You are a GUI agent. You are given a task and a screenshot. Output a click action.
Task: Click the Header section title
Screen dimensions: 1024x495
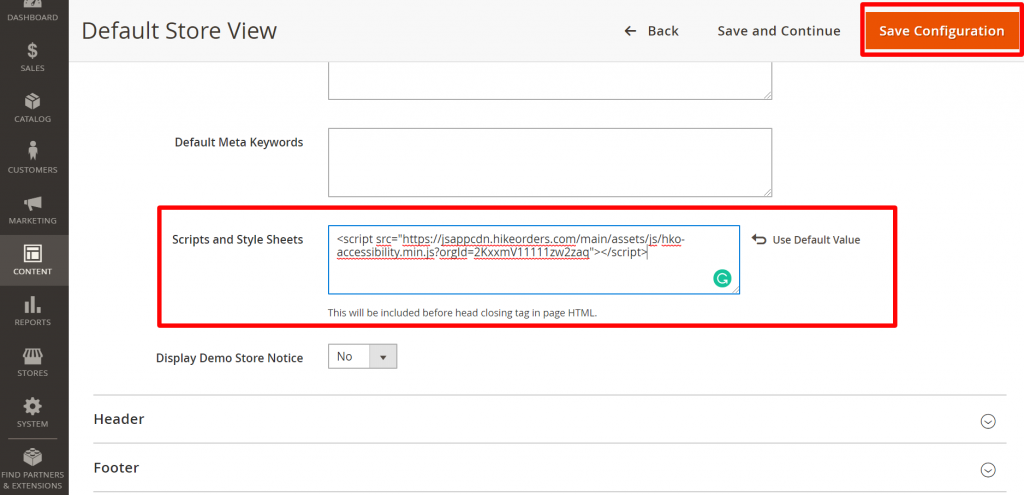(x=119, y=419)
